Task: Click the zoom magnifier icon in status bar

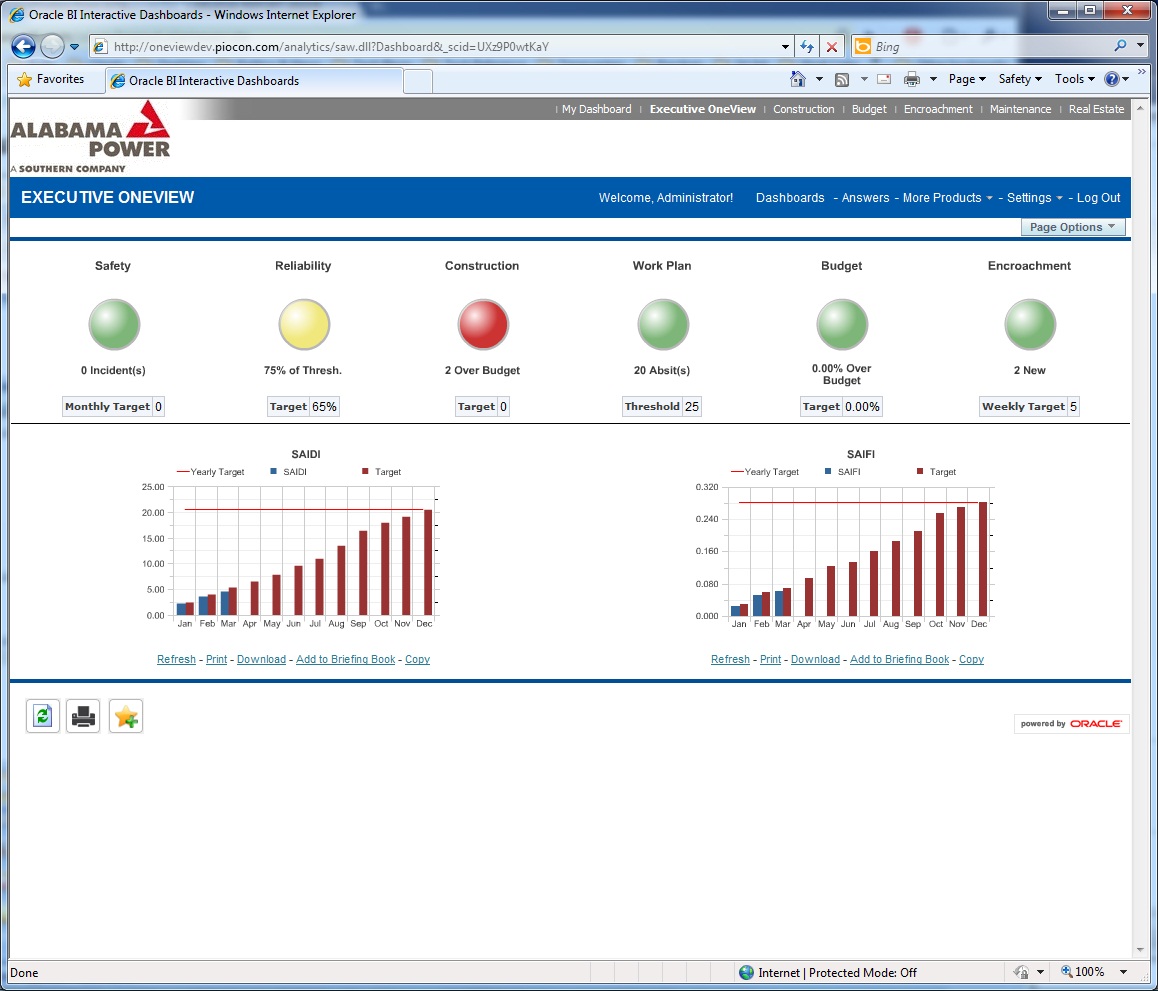Action: [x=1066, y=972]
